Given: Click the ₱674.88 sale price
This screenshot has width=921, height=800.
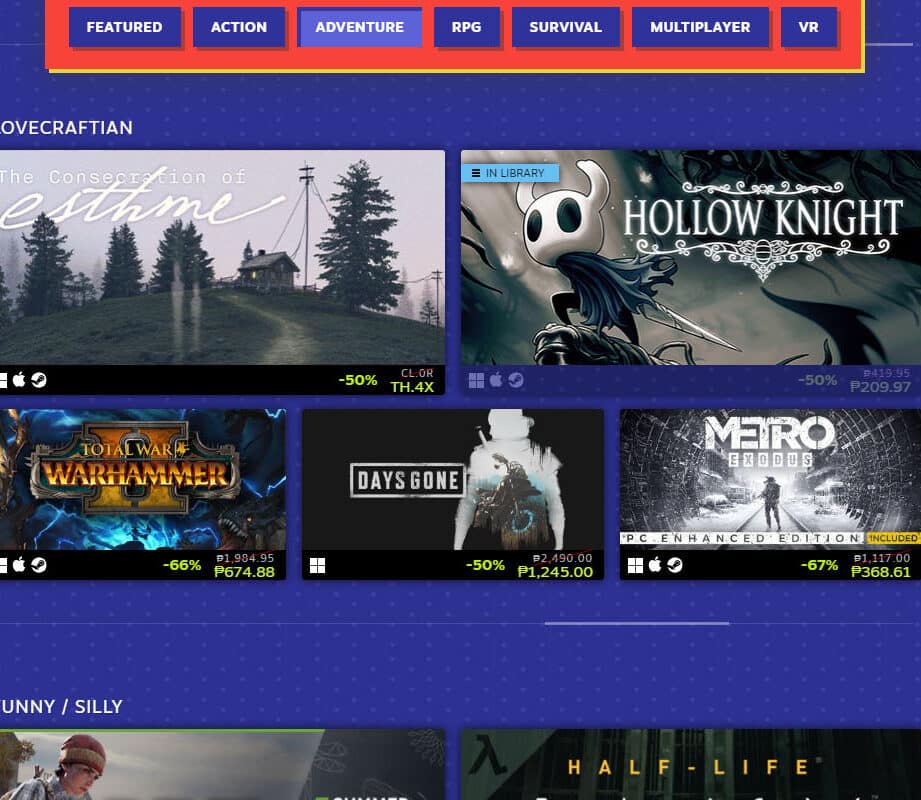Looking at the screenshot, I should (x=244, y=572).
